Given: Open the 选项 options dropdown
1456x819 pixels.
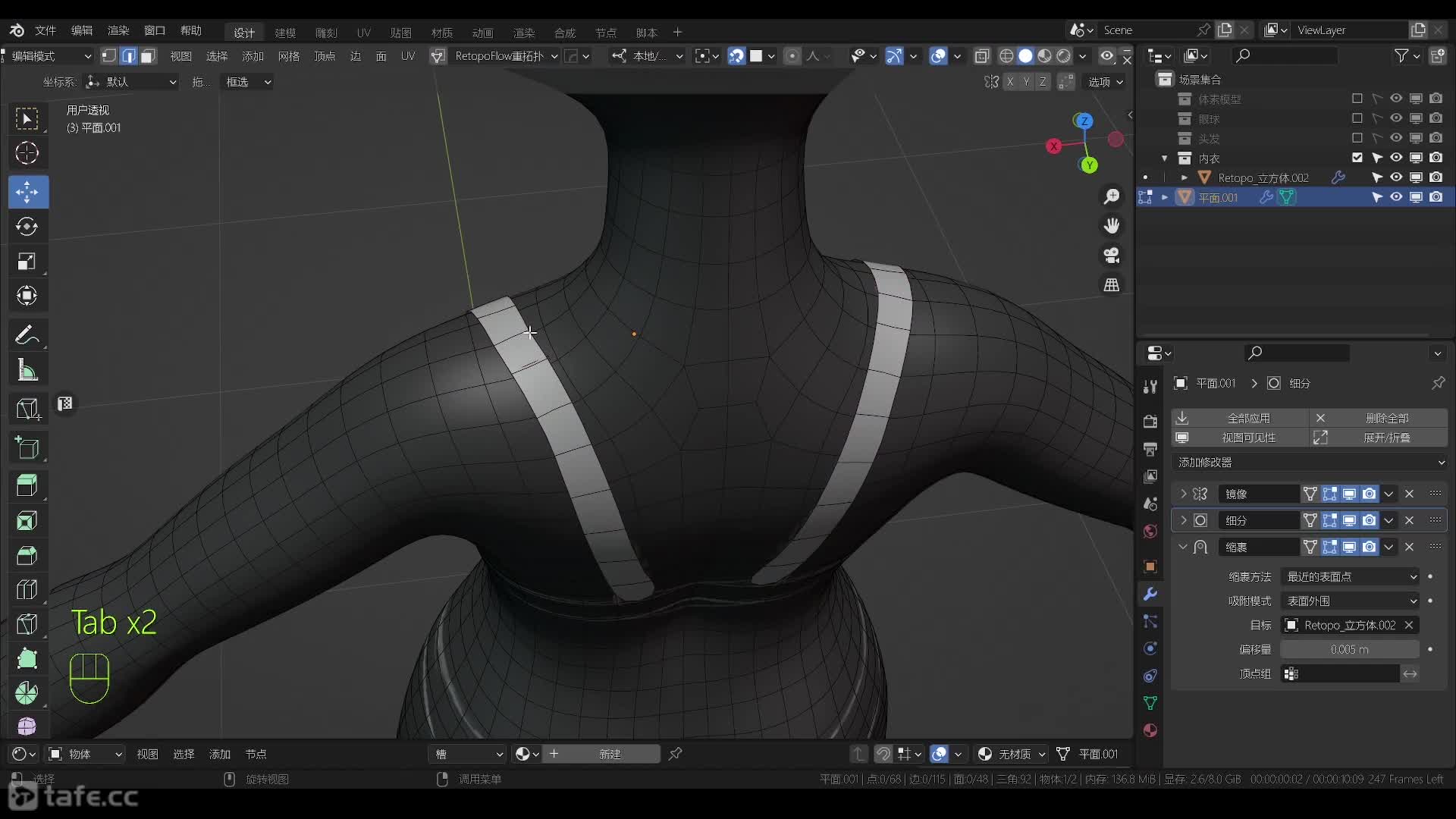Looking at the screenshot, I should coord(1106,82).
